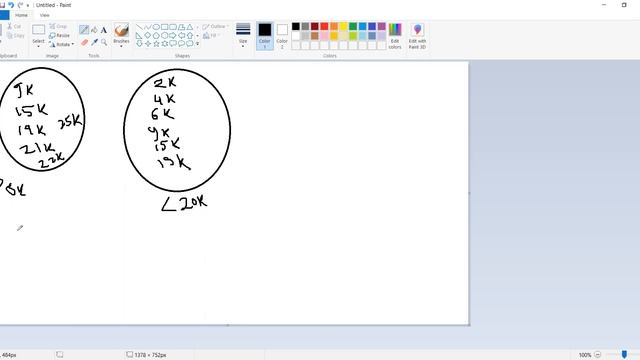
Task: Open the Edit colors dialog
Action: [x=395, y=36]
